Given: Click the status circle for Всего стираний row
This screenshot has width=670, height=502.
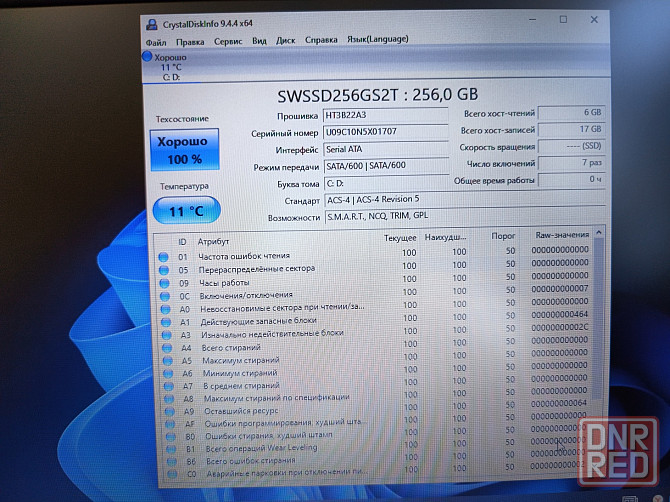Looking at the screenshot, I should point(164,347).
